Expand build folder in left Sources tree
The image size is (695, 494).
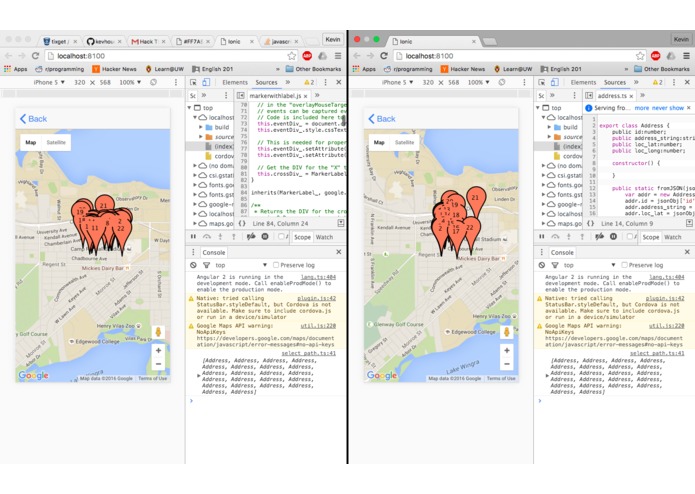click(201, 127)
